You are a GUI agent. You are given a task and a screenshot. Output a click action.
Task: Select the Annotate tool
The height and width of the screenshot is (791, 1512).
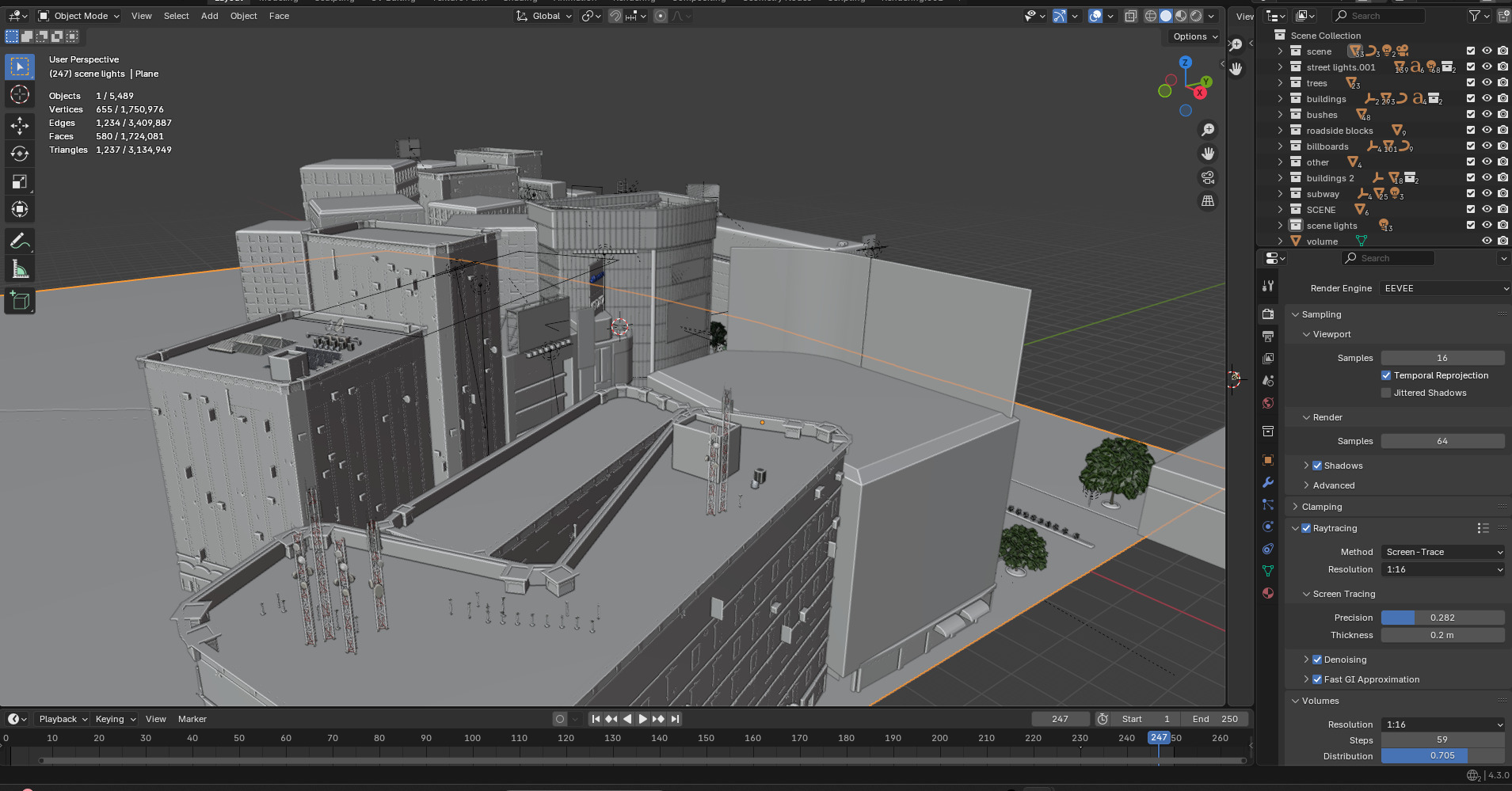tap(20, 241)
